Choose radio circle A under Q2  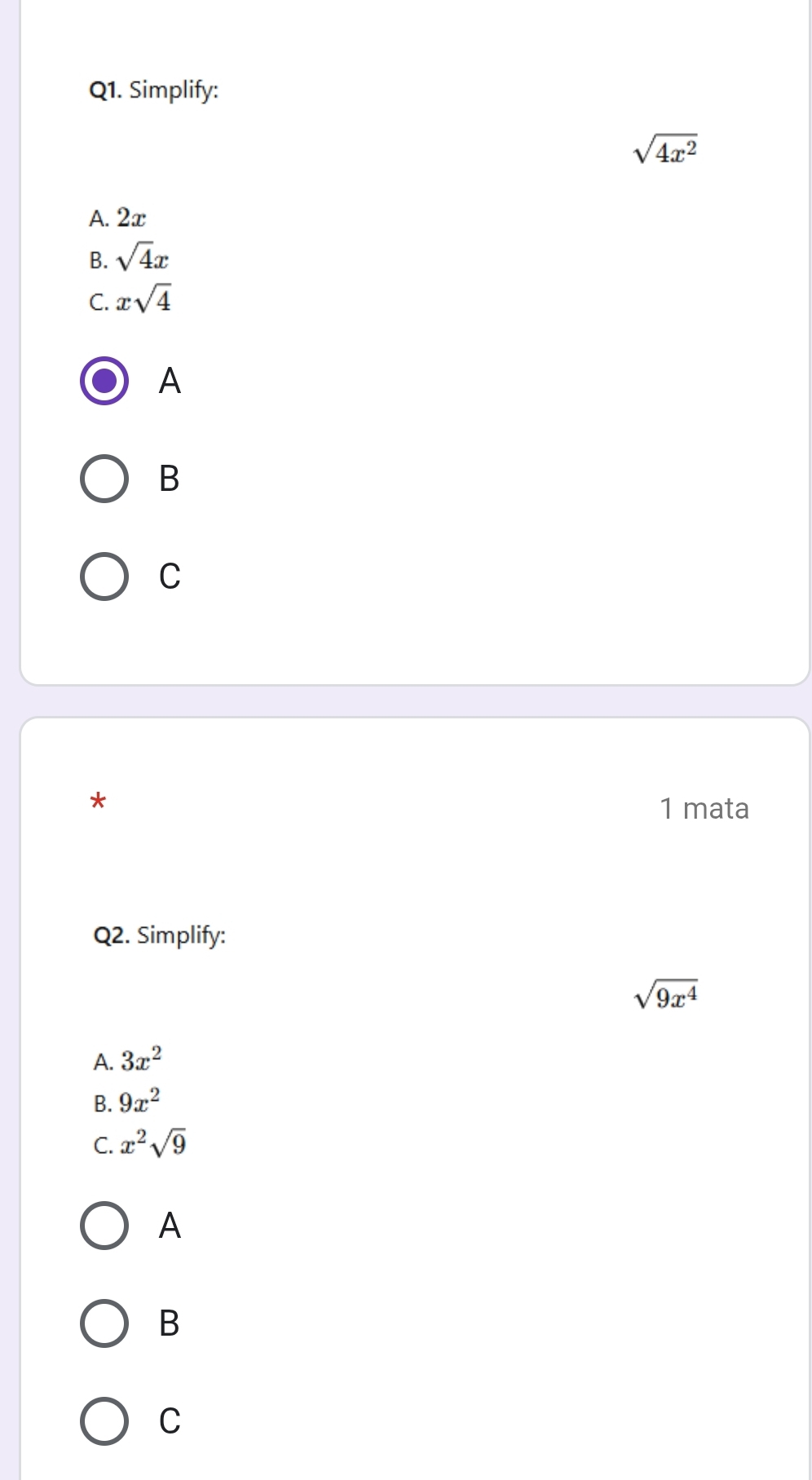[104, 1225]
